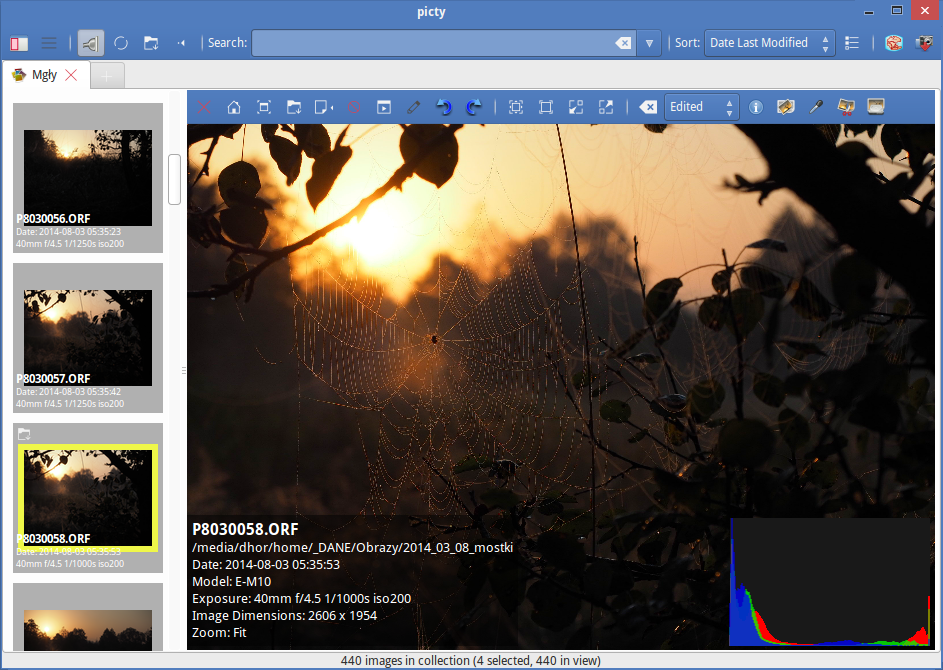The width and height of the screenshot is (943, 670).
Task: Click the scanner-like icon at toolbar end
Action: (876, 107)
